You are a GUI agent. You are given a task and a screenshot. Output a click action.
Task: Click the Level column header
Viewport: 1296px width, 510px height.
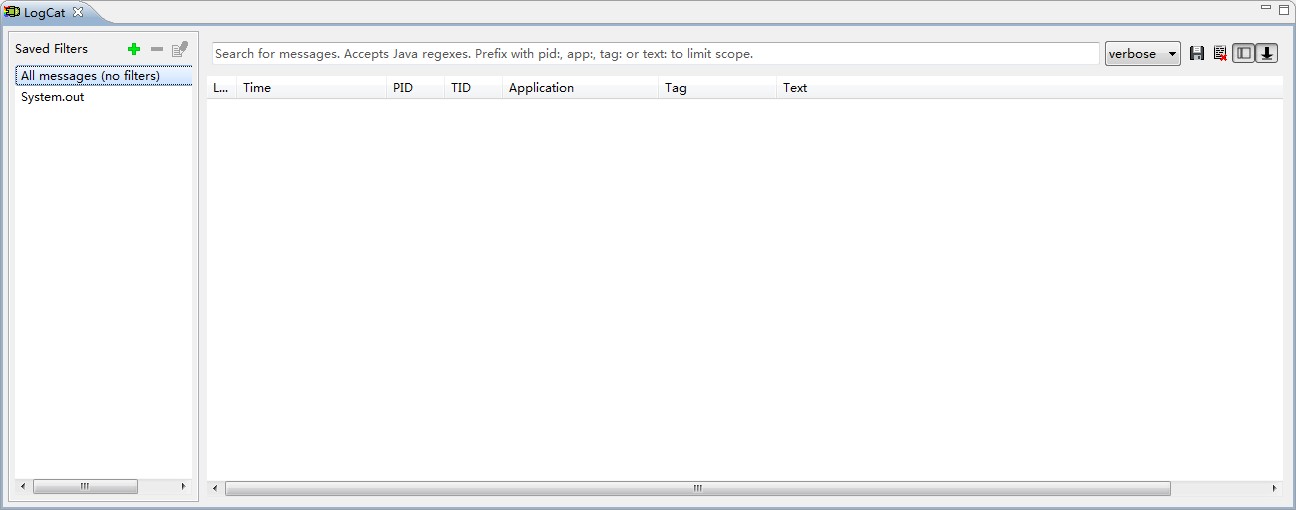[221, 88]
